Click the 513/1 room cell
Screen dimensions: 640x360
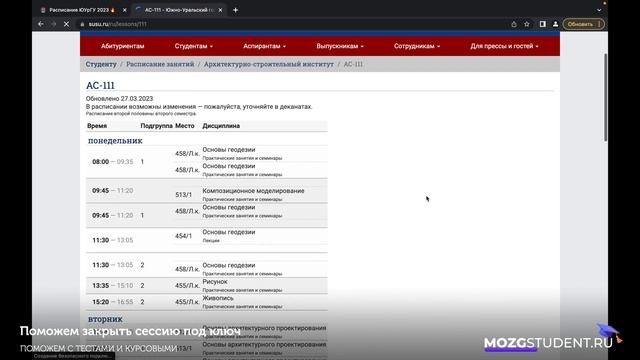coord(183,195)
